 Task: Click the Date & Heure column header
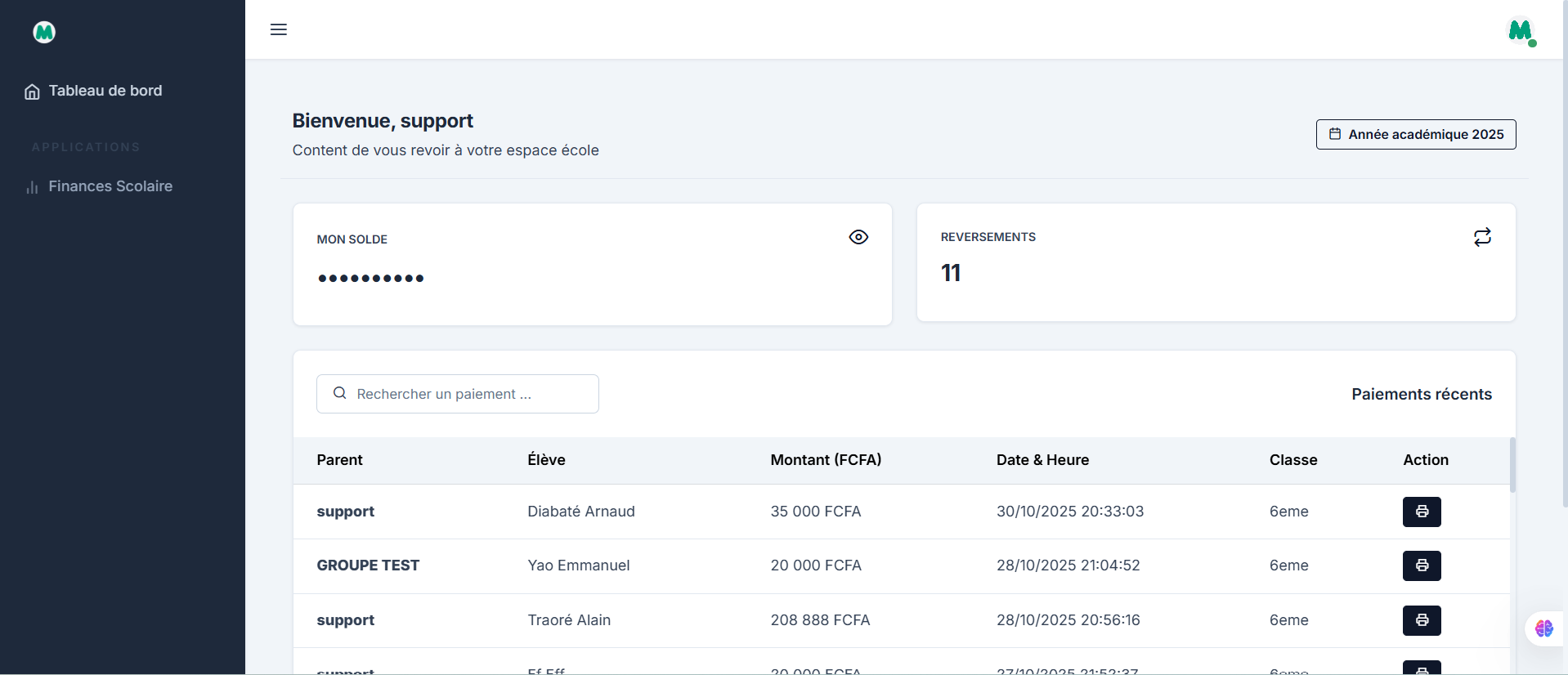point(1042,460)
